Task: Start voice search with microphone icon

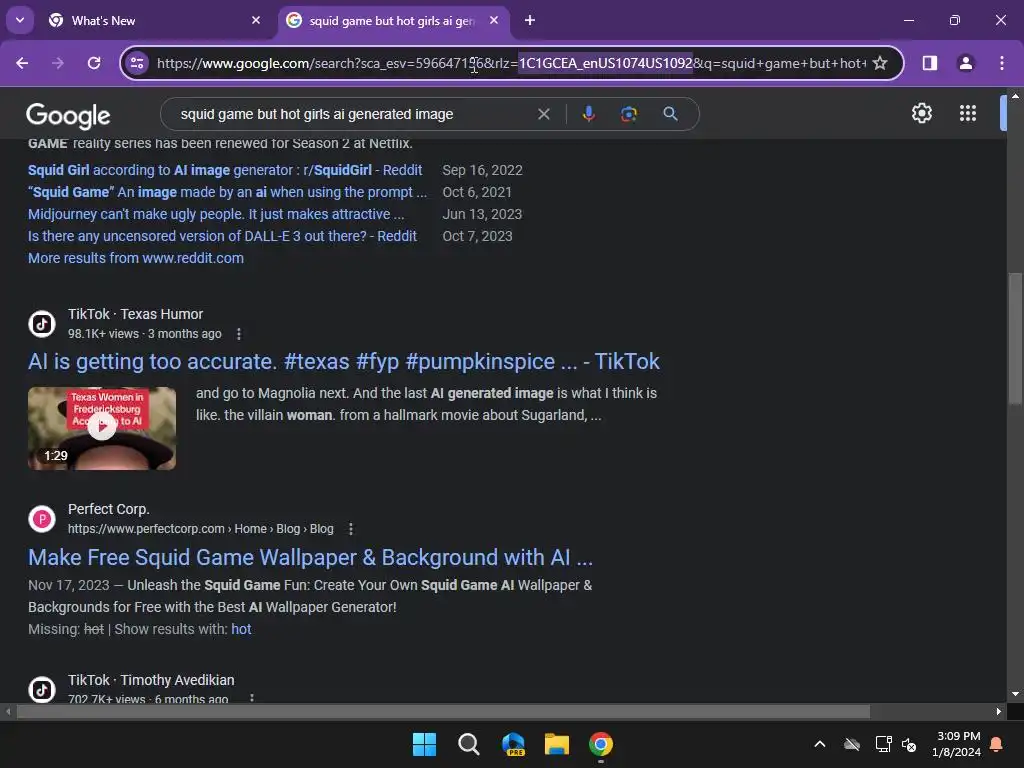Action: coord(588,114)
